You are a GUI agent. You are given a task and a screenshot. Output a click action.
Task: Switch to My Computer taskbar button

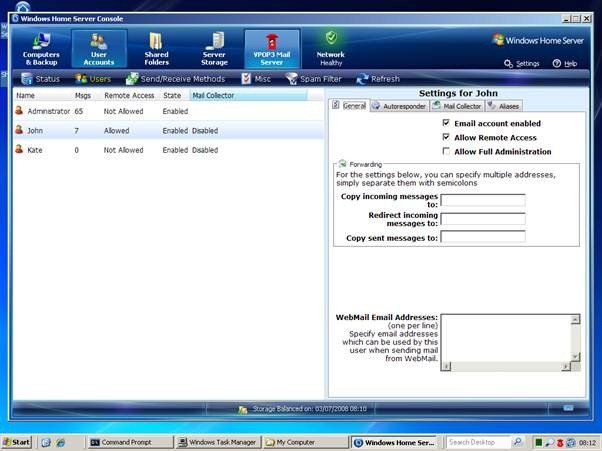[x=306, y=442]
